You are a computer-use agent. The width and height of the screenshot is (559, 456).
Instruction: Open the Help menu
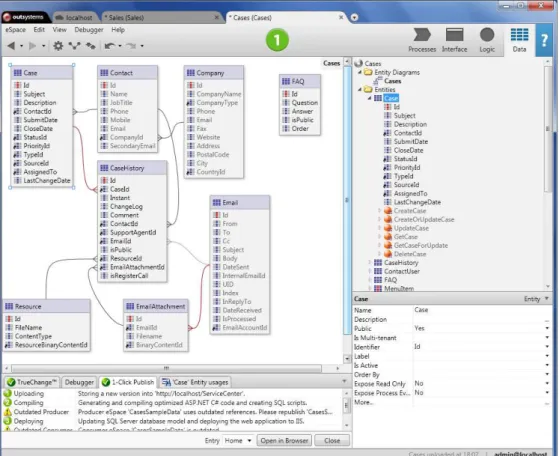click(118, 30)
